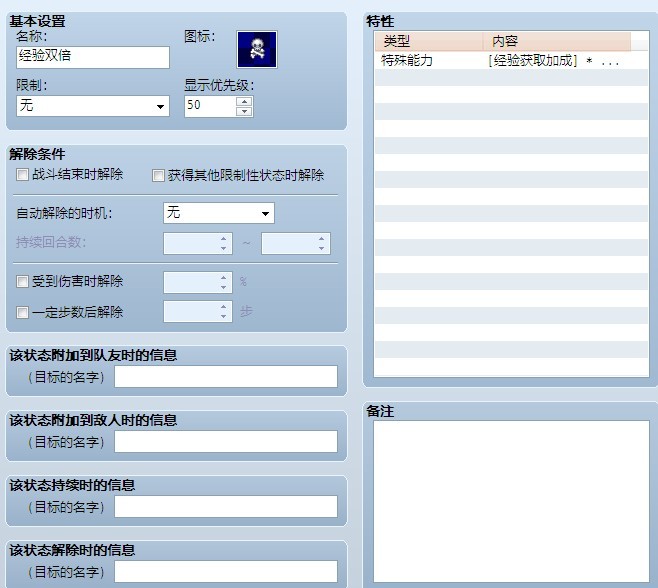Select the empty second row in 特性 list

tap(511, 78)
